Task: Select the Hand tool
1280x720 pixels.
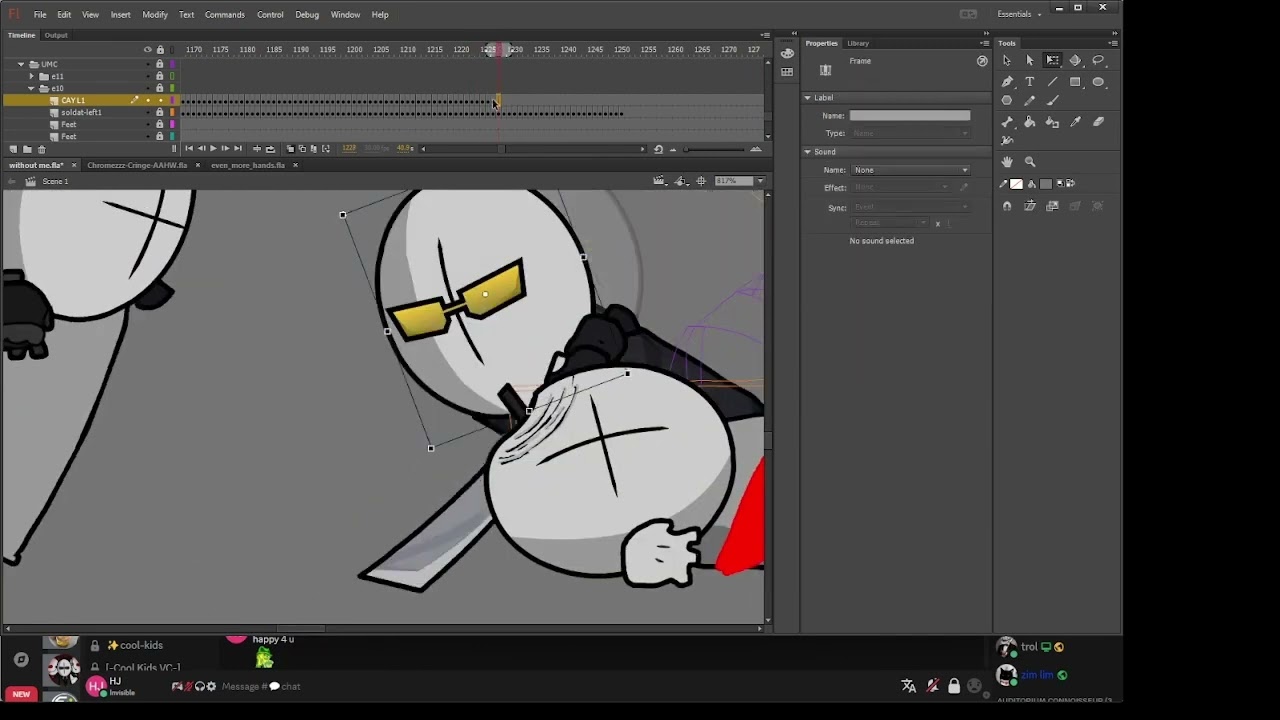Action: click(1007, 161)
